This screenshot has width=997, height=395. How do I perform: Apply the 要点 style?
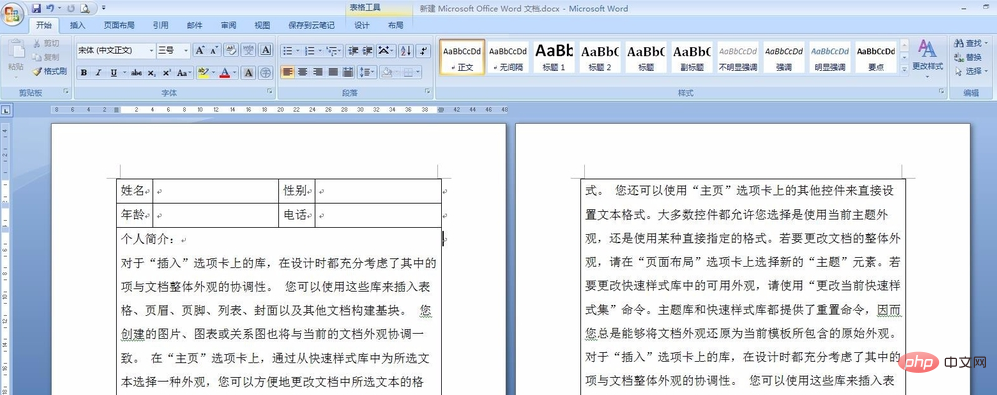(x=875, y=57)
